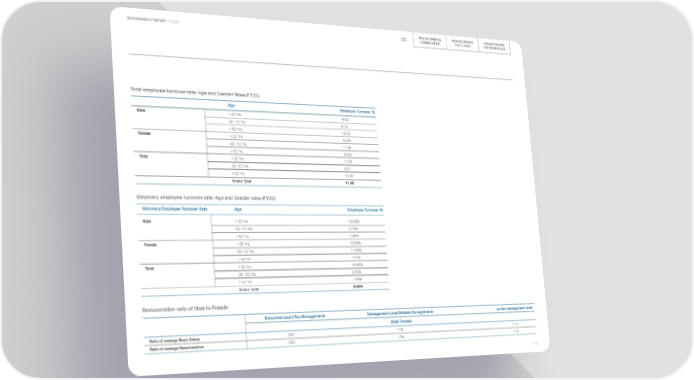Click the Sustainability Report header text
This screenshot has width=694, height=380.
(x=153, y=20)
